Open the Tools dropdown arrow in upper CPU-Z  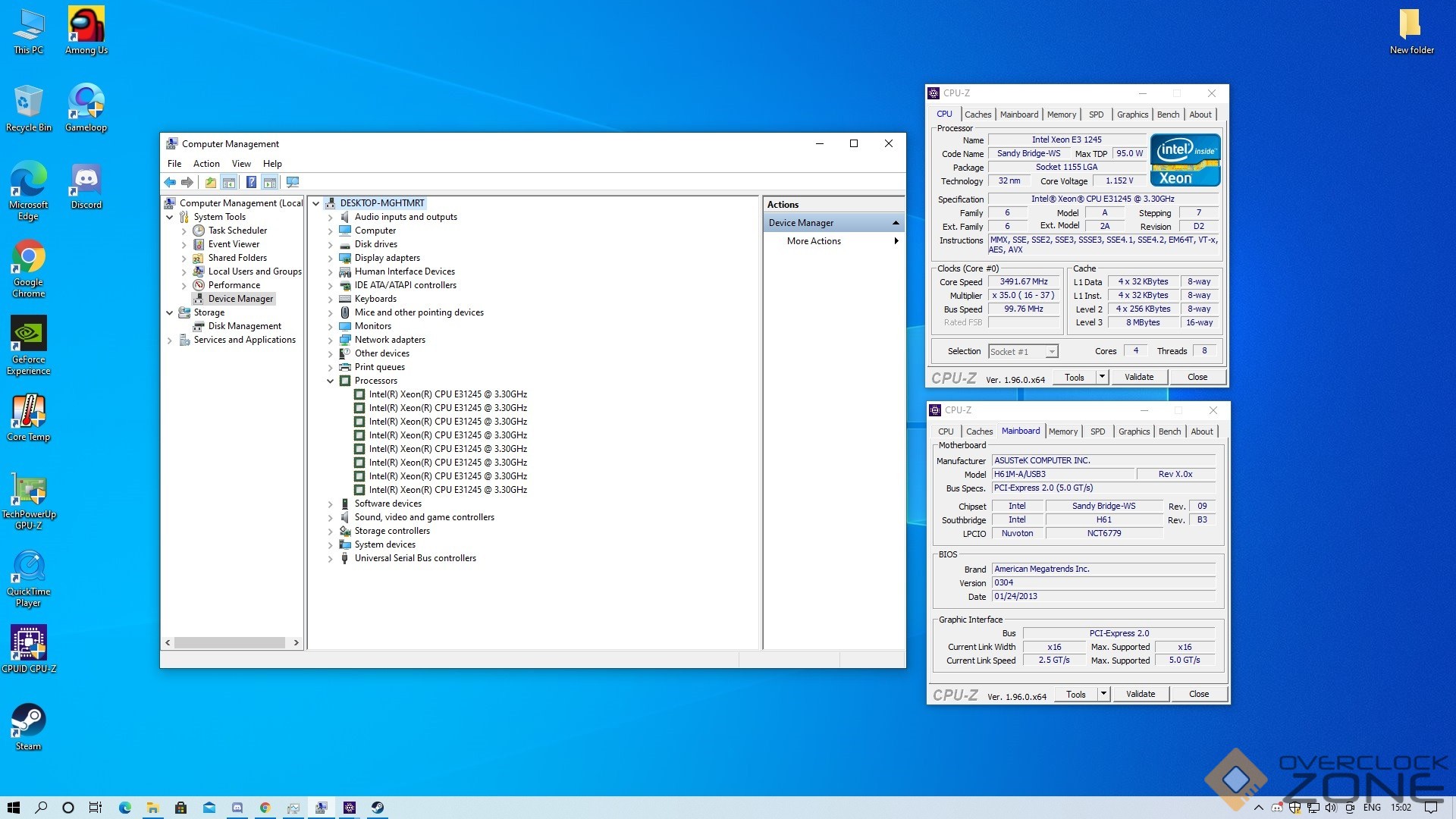[1102, 377]
